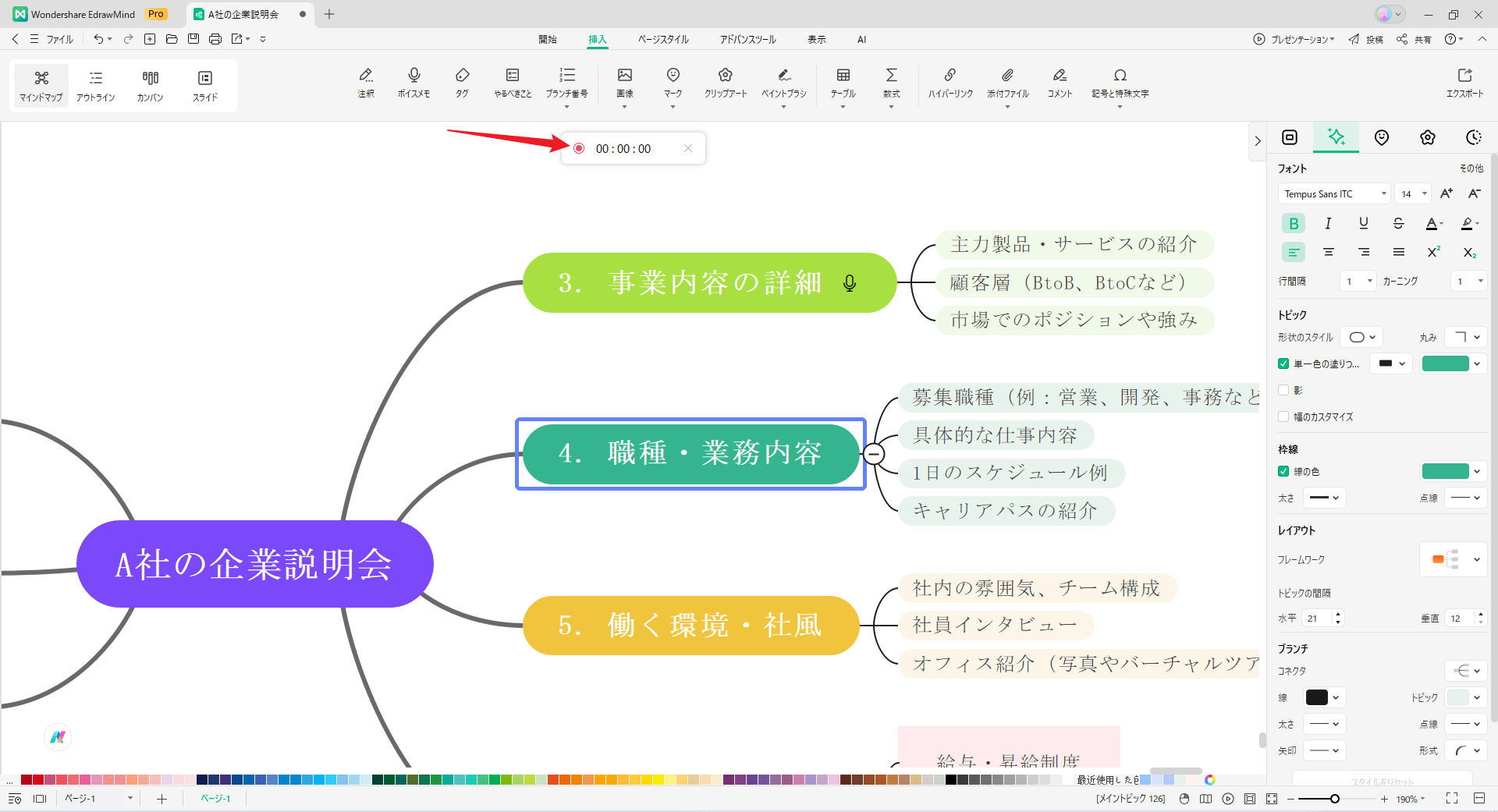The width and height of the screenshot is (1498, 812).
Task: Open the Clipart (クリップアート) library
Action: pos(726,83)
